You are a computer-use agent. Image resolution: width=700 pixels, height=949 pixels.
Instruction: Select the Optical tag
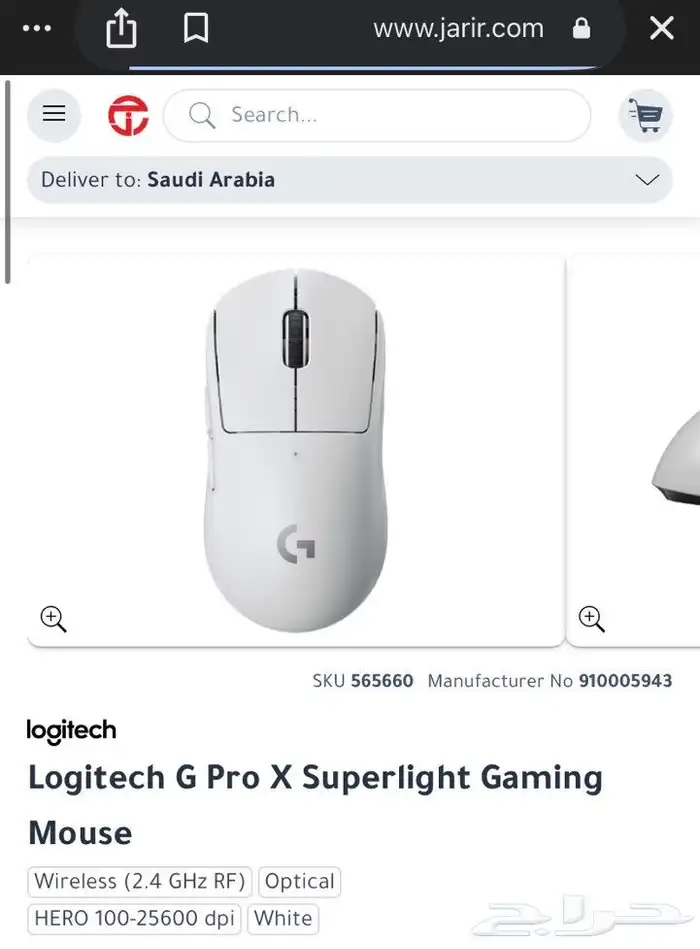coord(299,881)
